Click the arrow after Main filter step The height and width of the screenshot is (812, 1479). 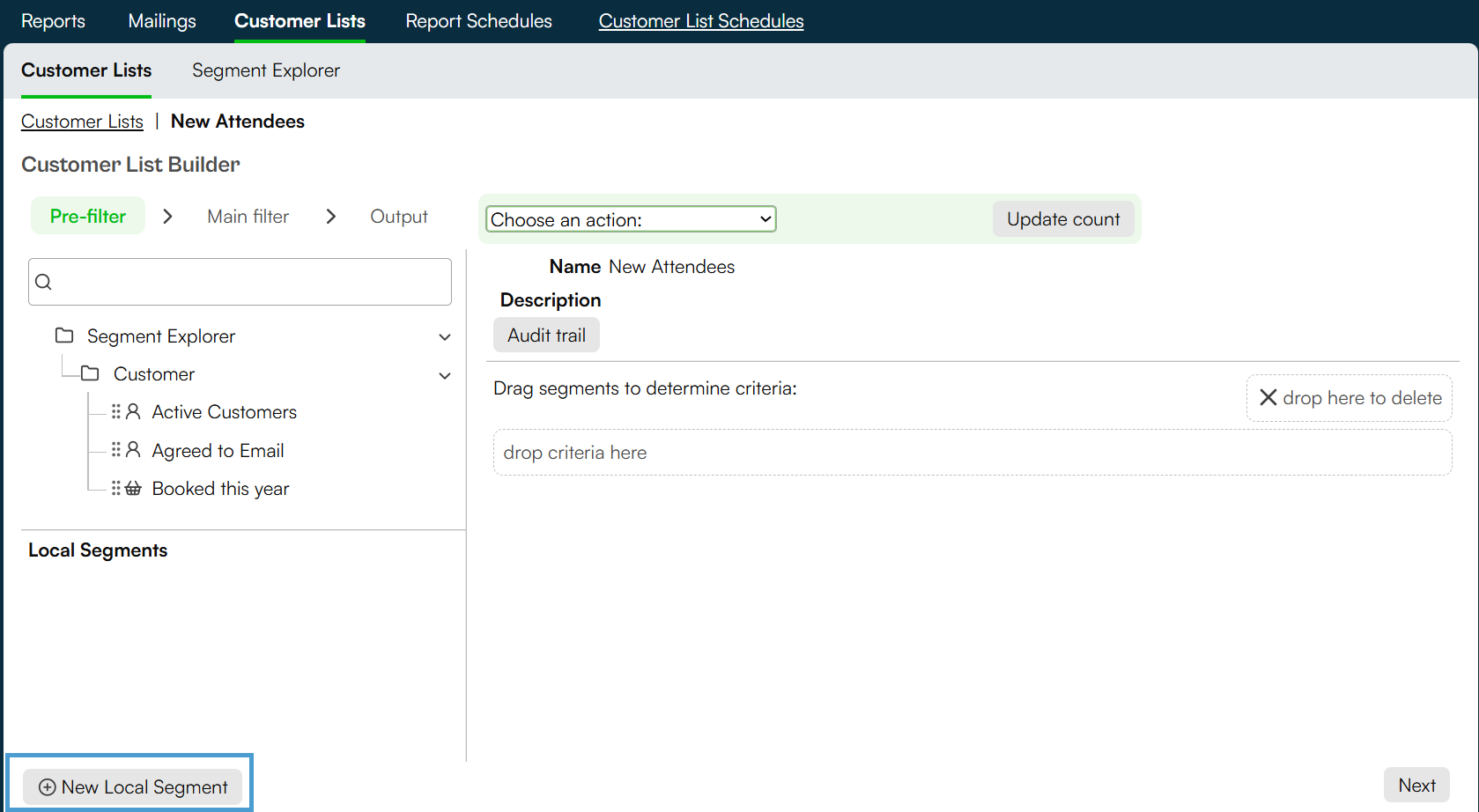click(x=330, y=217)
